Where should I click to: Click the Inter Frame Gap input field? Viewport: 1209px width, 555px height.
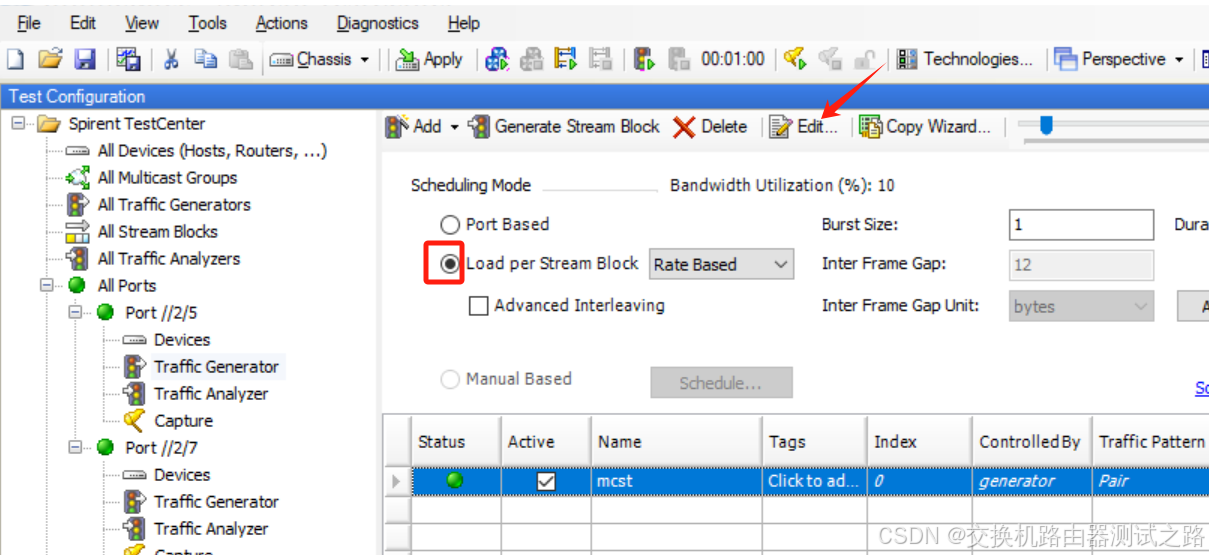(x=1081, y=265)
